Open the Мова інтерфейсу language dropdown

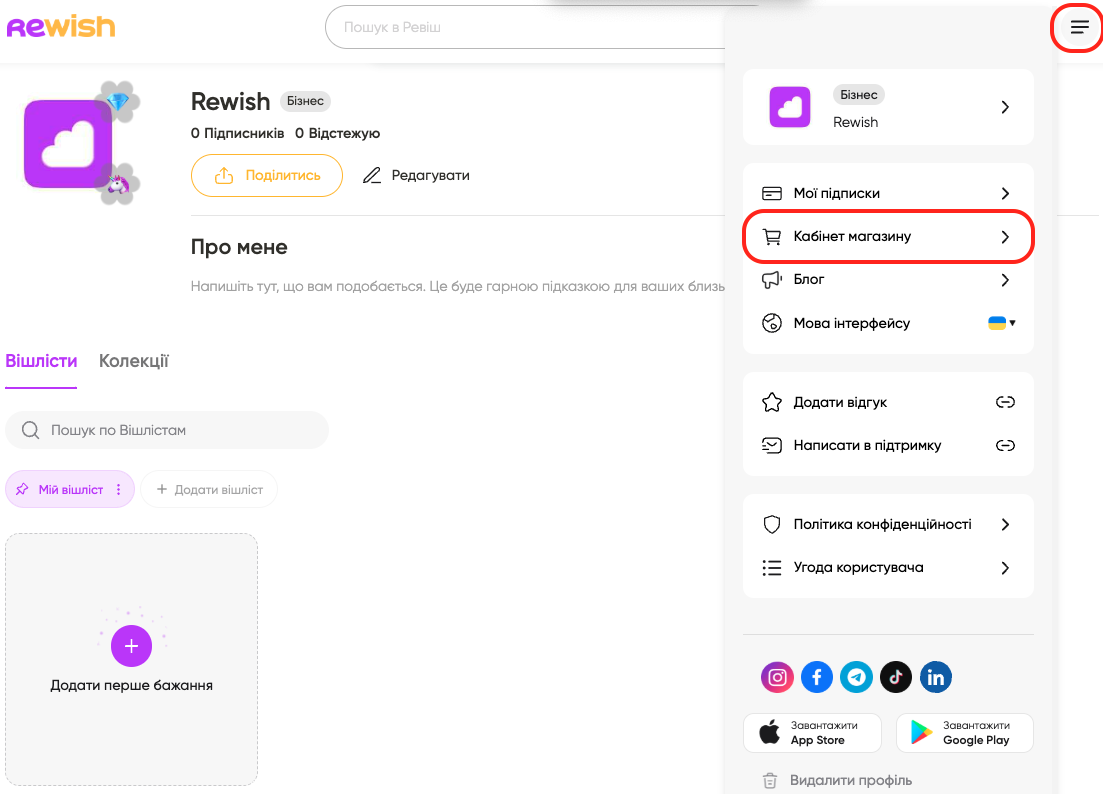coord(1001,323)
